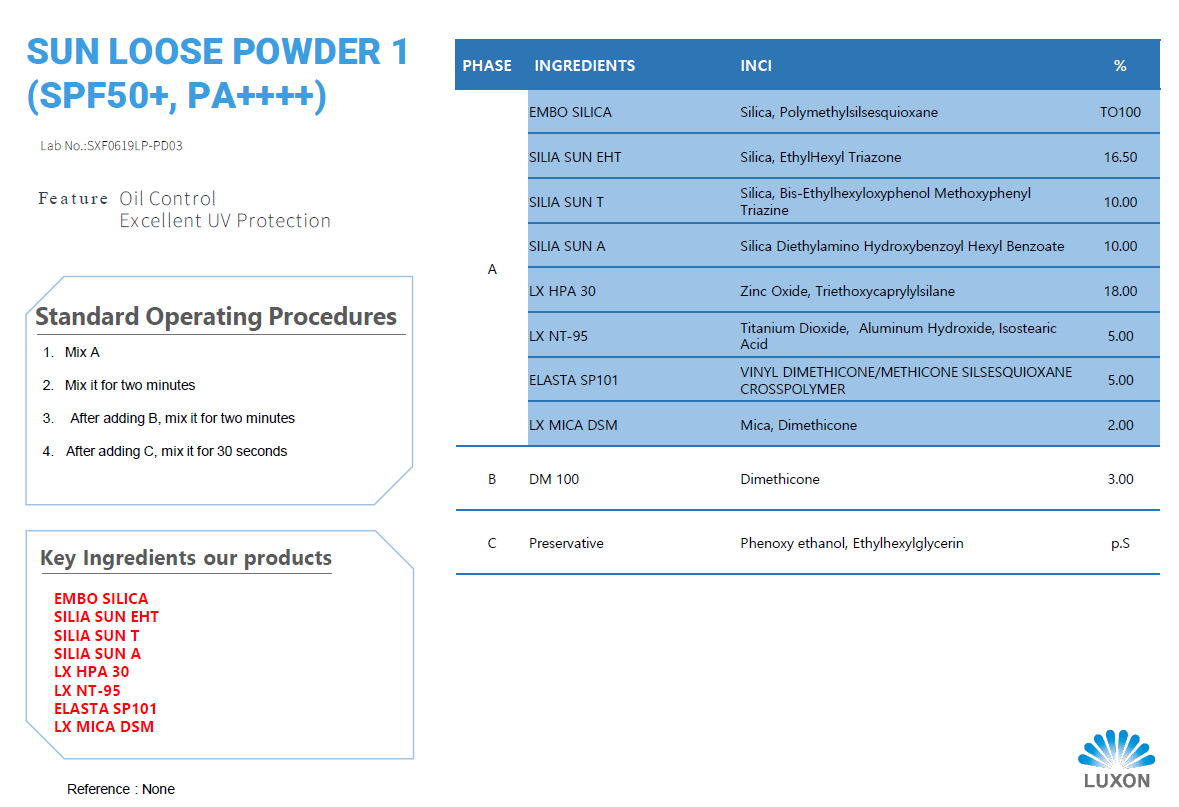Click 'Dimethicone' INCI cell in phase B
1179x807 pixels.
pos(780,479)
